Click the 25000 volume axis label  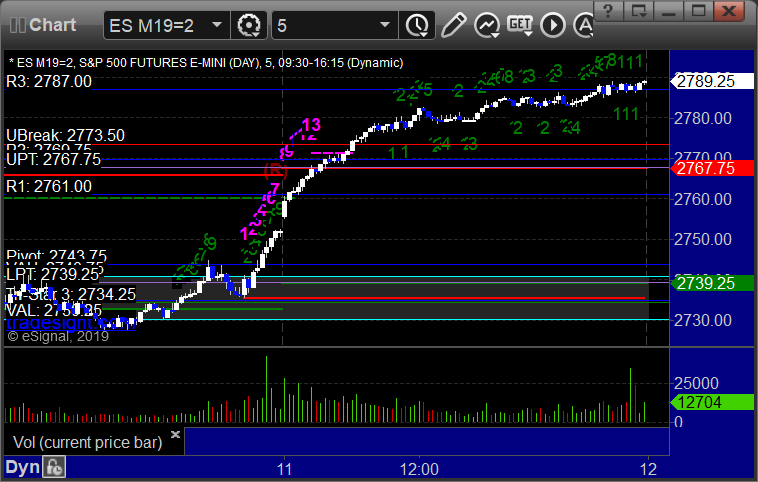pos(696,384)
